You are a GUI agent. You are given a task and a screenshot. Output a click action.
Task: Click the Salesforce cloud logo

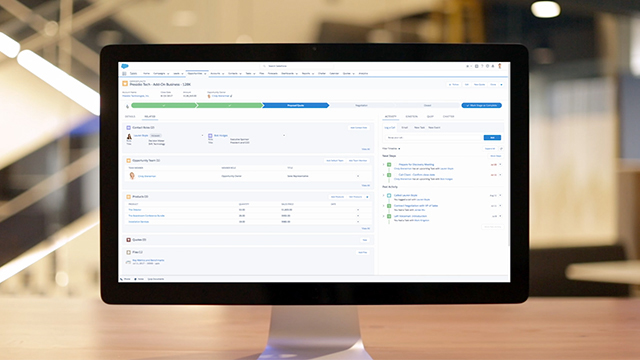point(125,66)
